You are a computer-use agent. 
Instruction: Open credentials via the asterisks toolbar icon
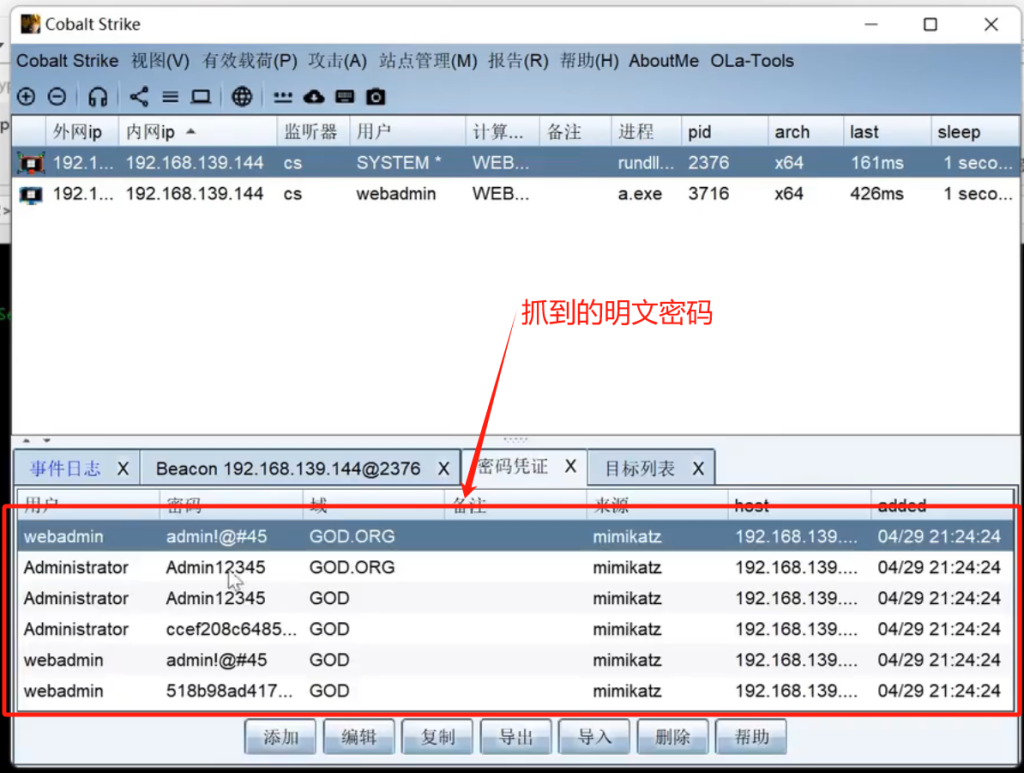click(282, 97)
